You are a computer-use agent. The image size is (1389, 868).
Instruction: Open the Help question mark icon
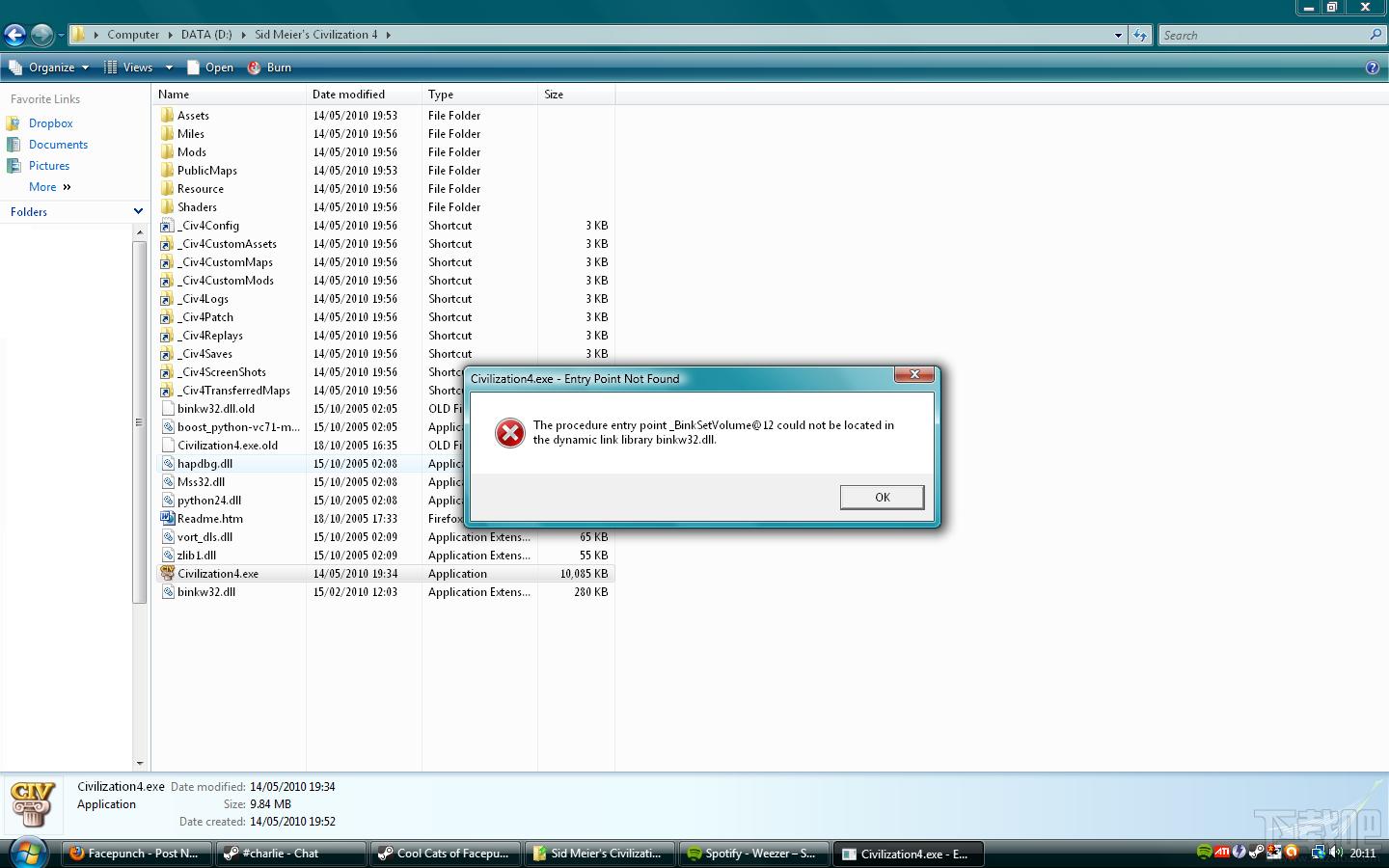click(x=1373, y=68)
